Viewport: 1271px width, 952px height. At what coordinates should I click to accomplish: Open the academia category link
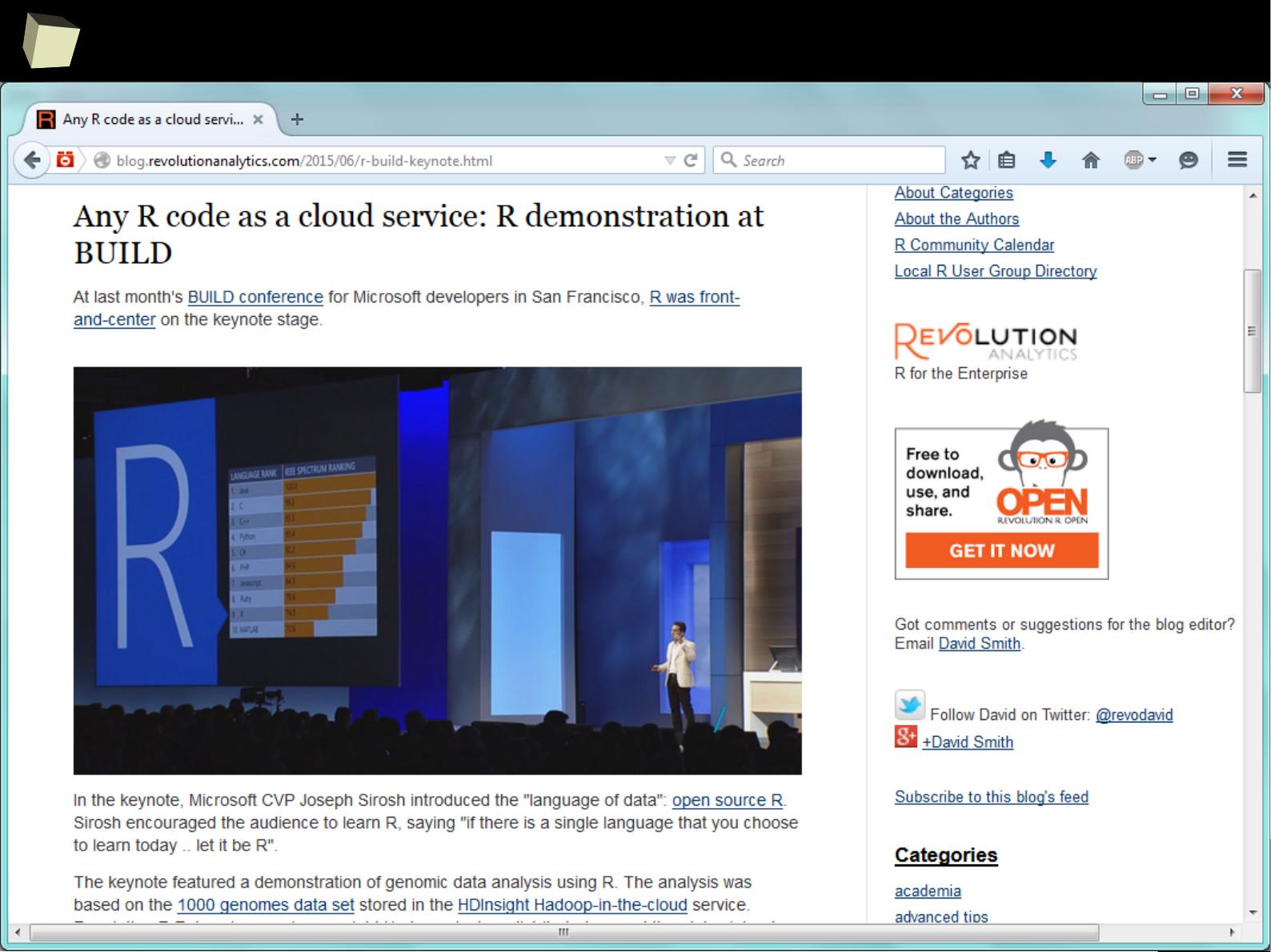pyautogui.click(x=928, y=890)
